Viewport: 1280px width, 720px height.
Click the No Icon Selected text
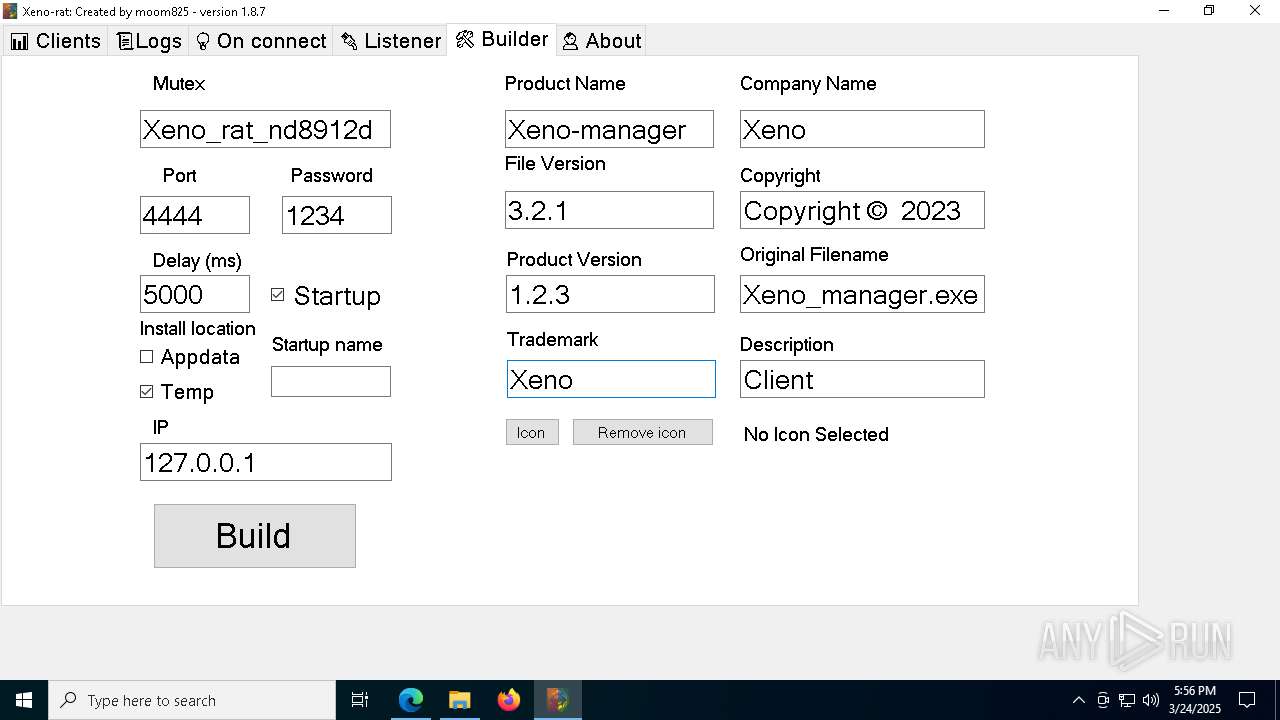click(816, 434)
